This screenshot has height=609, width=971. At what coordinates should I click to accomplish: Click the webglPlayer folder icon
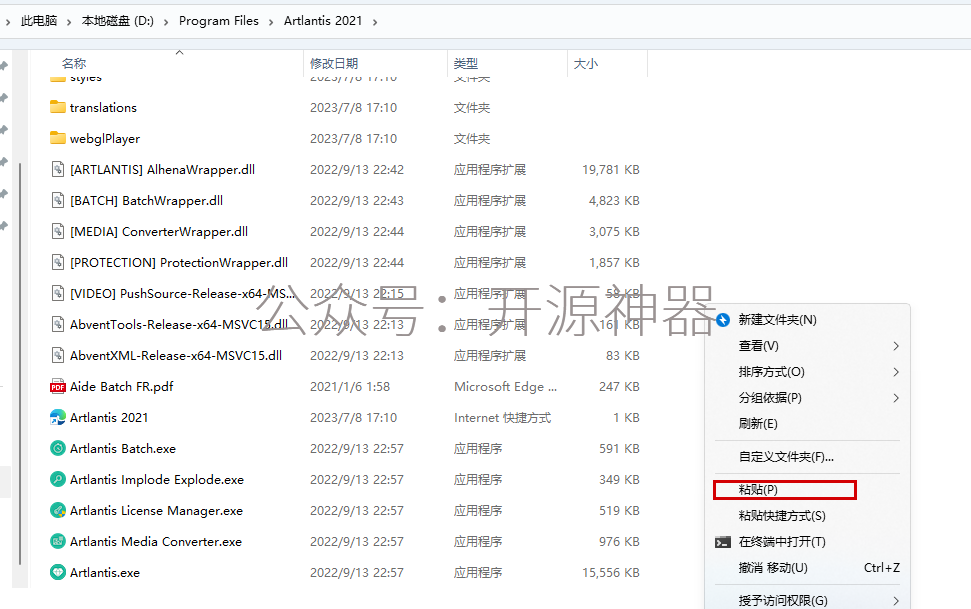click(x=58, y=138)
